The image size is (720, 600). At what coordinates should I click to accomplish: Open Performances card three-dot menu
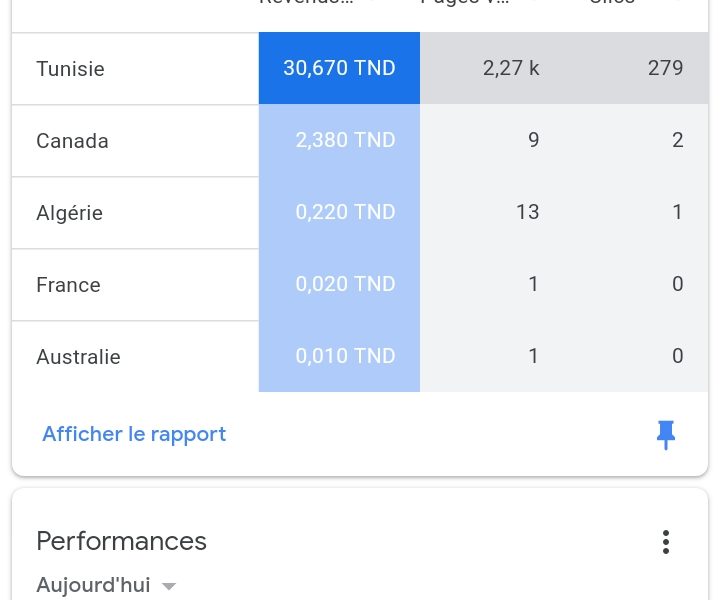tap(666, 542)
